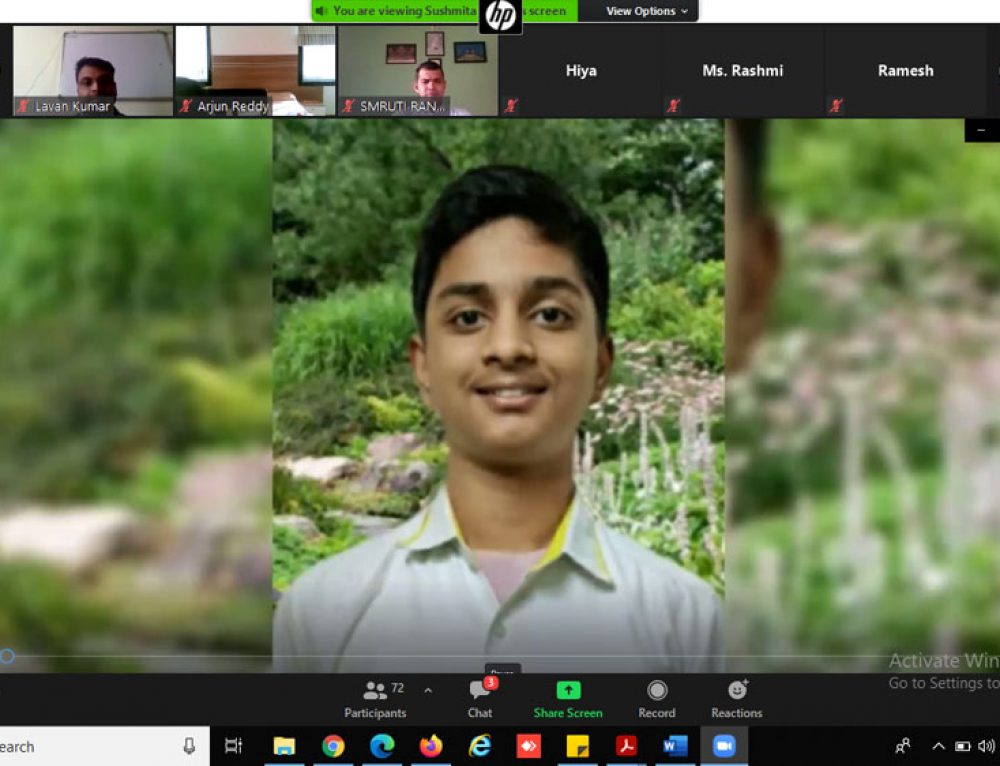
Task: Open Sticky Notes from the taskbar
Action: [578, 746]
